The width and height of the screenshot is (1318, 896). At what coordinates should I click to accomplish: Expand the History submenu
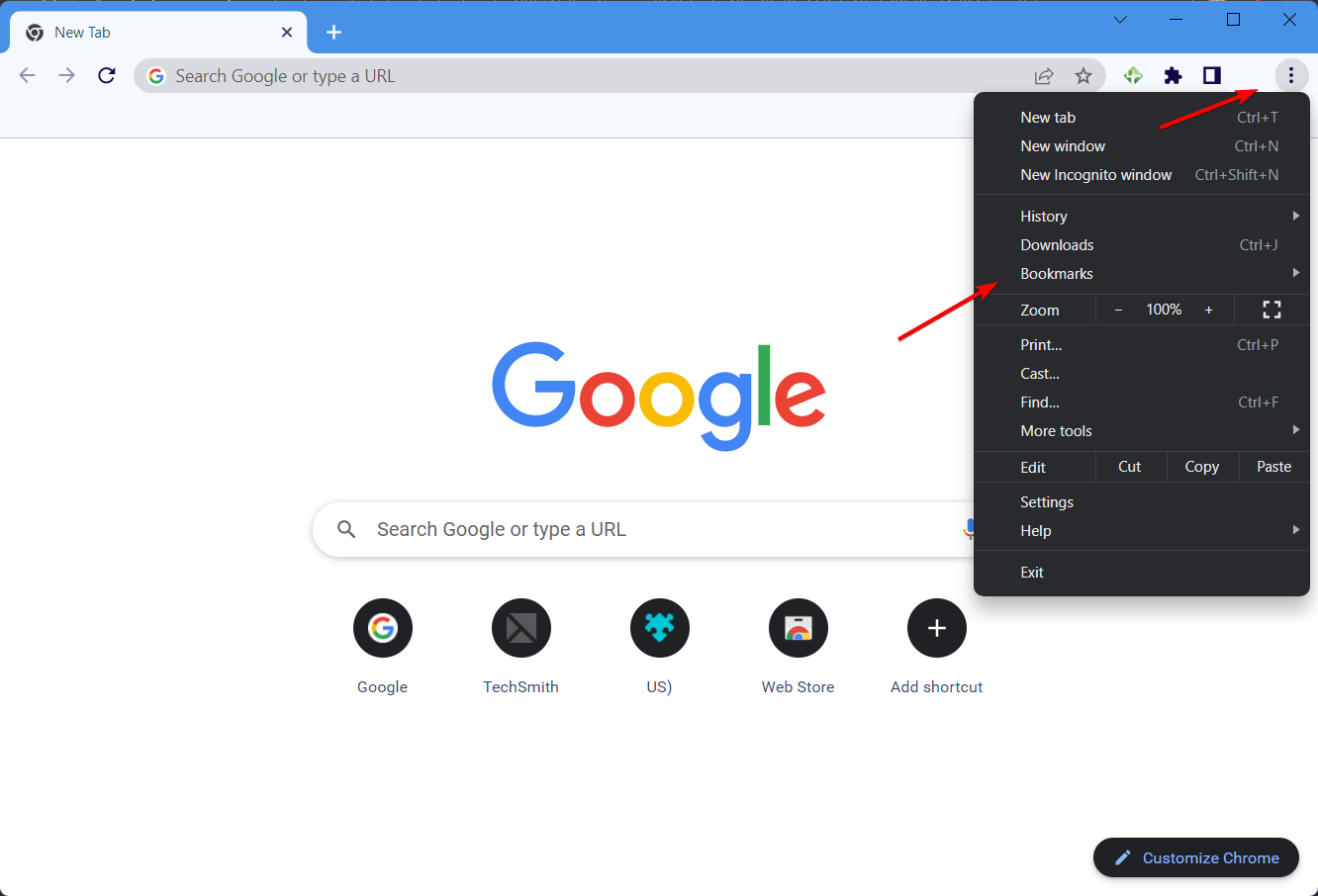pyautogui.click(x=1044, y=216)
